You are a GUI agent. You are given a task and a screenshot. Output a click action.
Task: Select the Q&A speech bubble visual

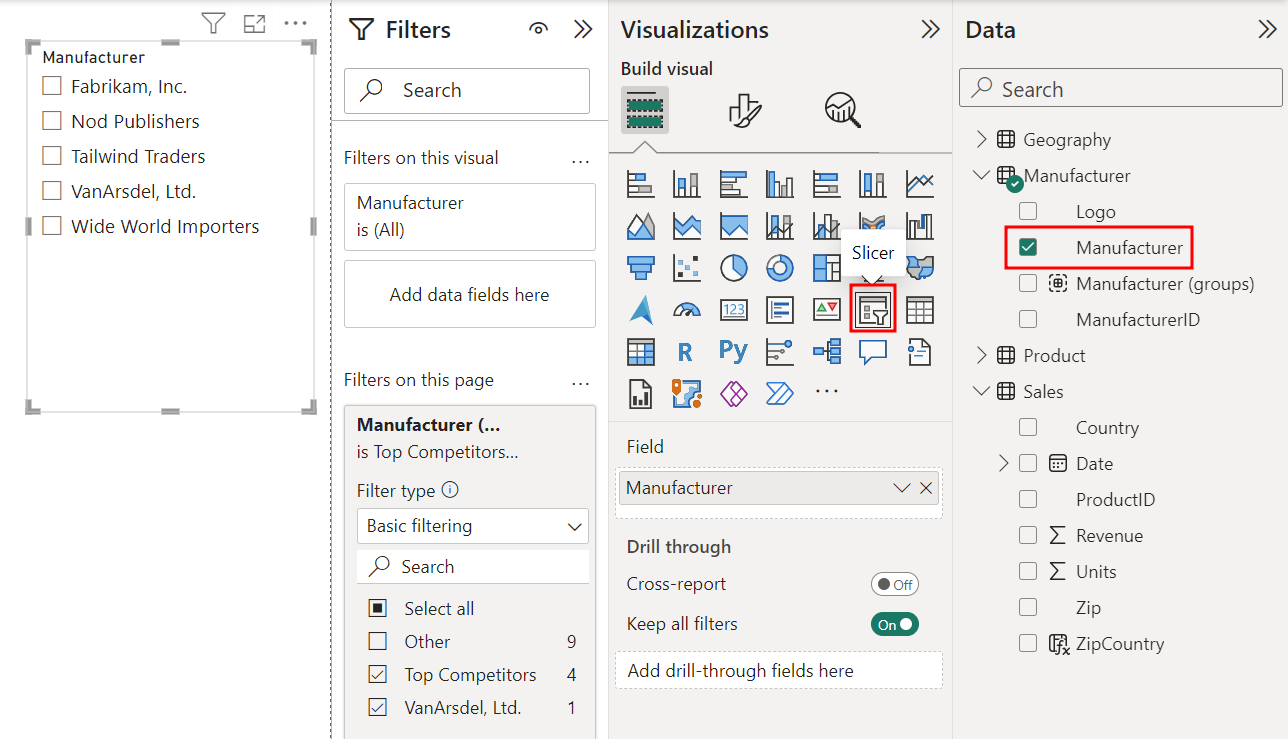[873, 352]
